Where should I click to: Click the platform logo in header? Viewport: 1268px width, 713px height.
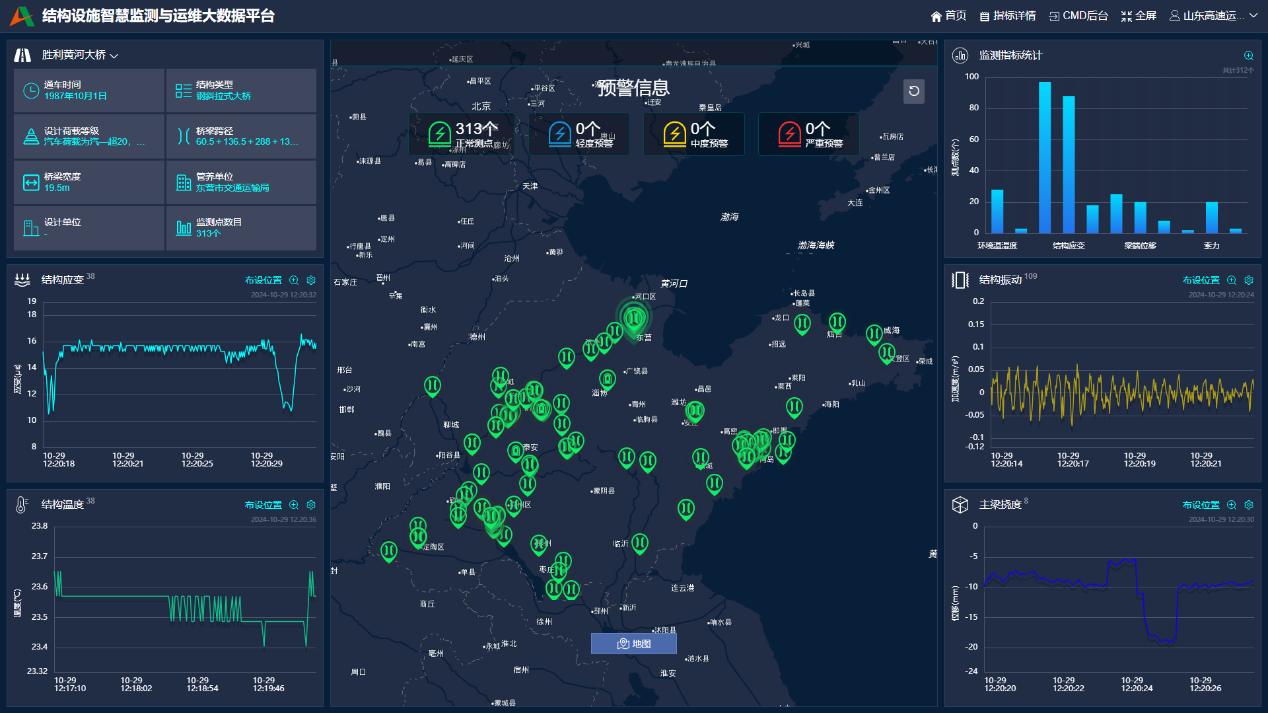pos(22,16)
